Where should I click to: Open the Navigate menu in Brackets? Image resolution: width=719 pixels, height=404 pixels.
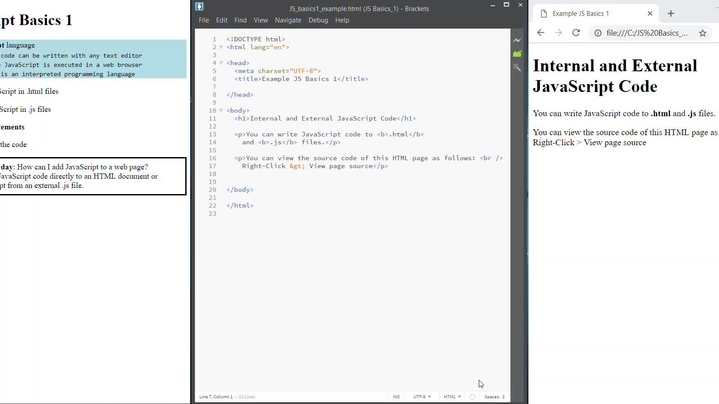coord(288,20)
